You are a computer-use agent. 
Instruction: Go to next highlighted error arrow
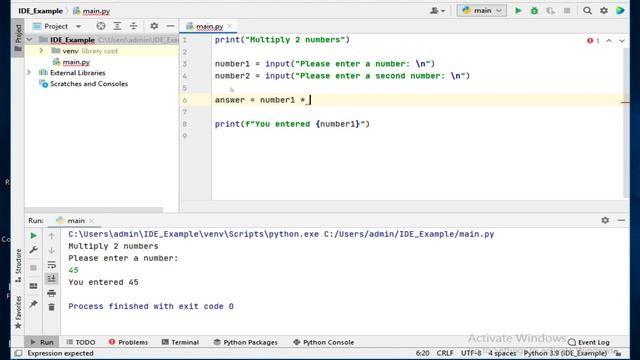pyautogui.click(x=622, y=40)
